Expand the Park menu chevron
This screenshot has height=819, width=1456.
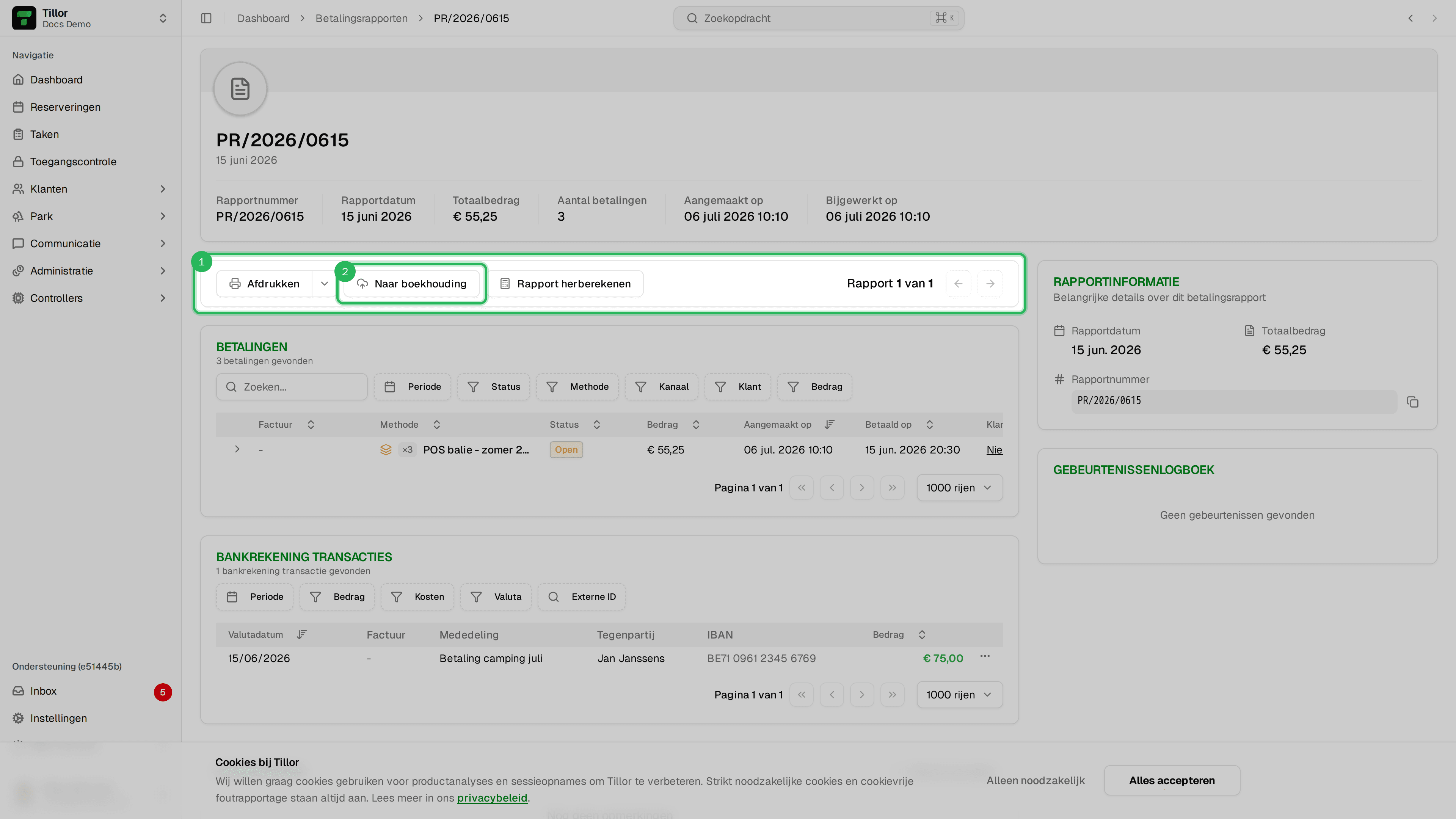coord(163,216)
